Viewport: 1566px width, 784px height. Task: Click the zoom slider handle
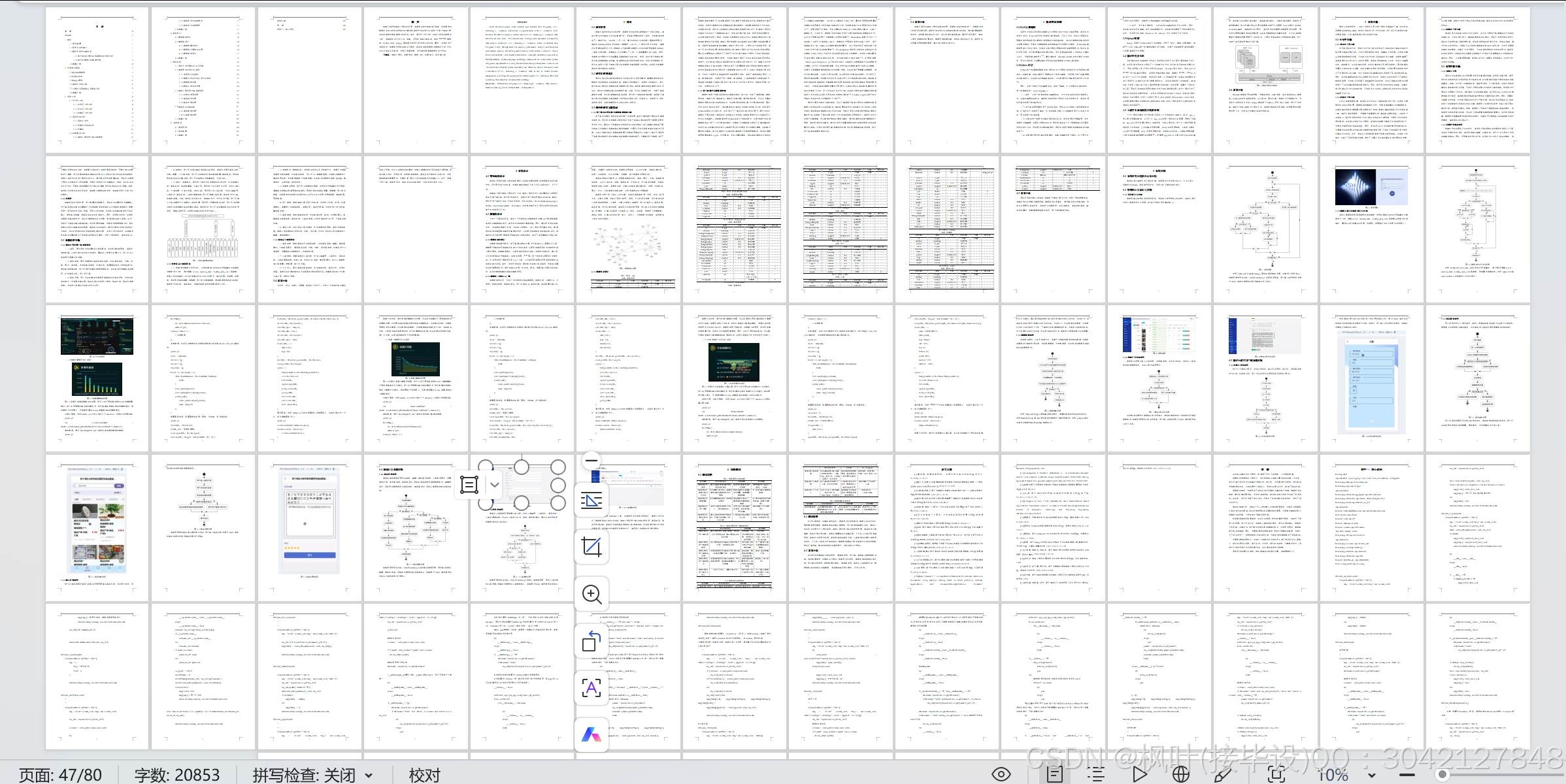pos(1442,775)
